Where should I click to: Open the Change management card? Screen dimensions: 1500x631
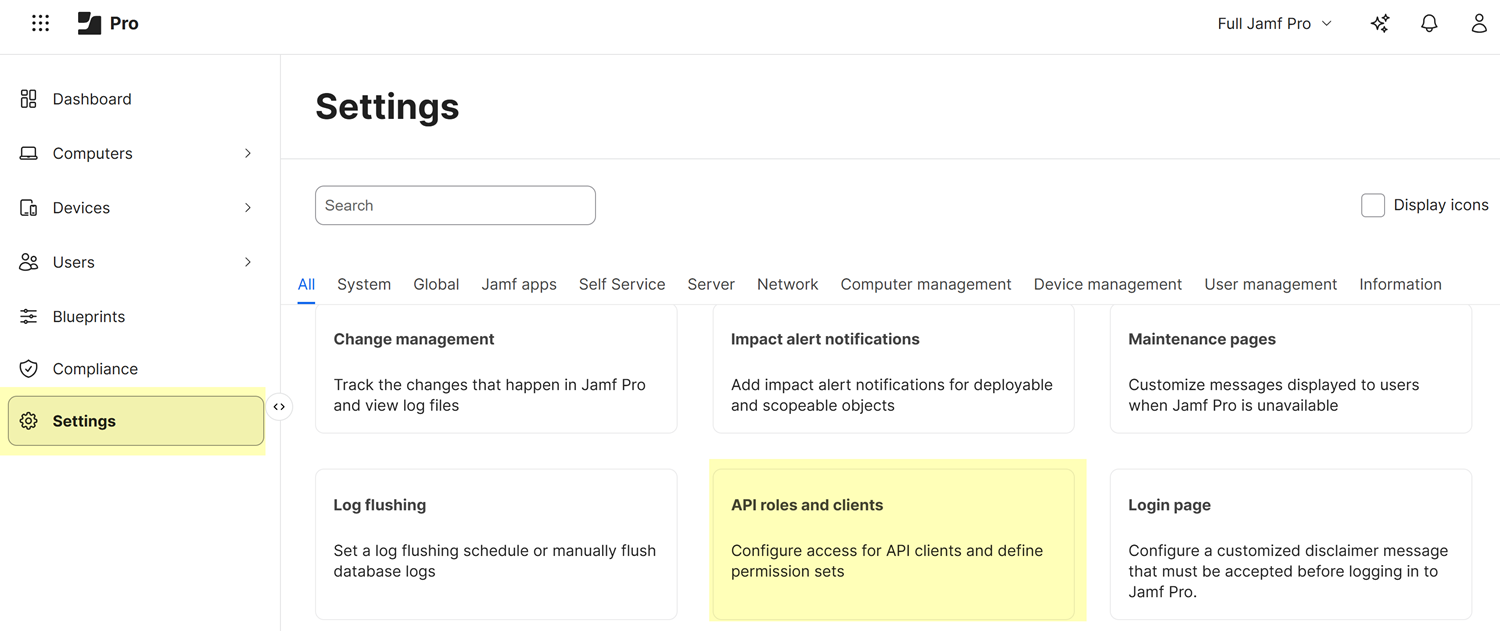coord(496,371)
